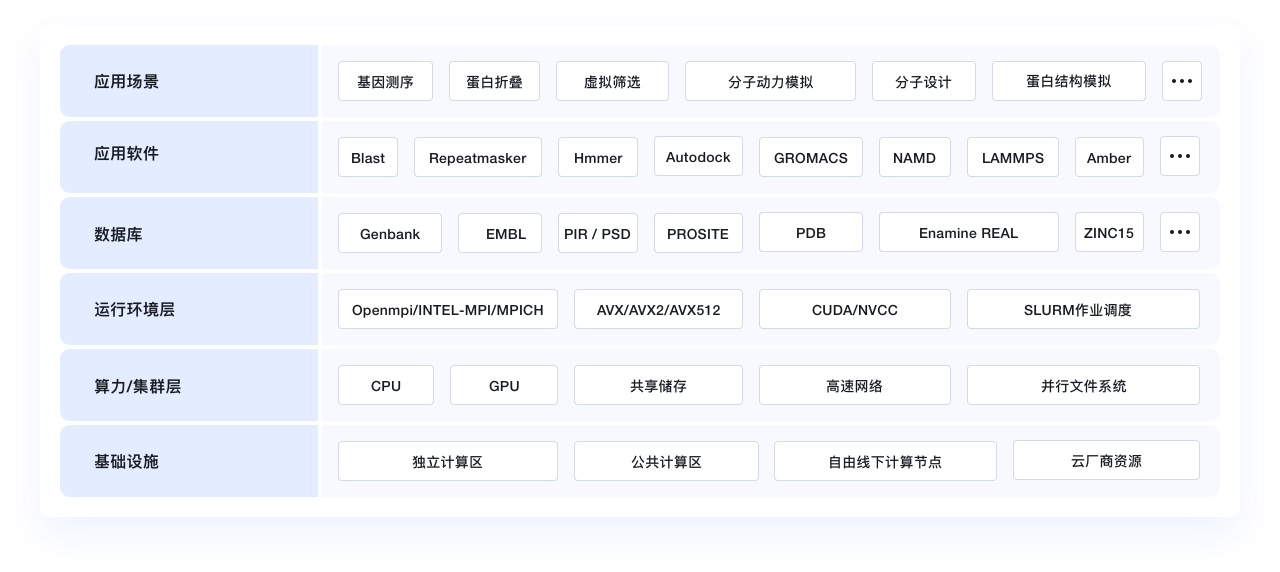The width and height of the screenshot is (1280, 572).
Task: Choose the LAMMPS software box
Action: (1013, 157)
